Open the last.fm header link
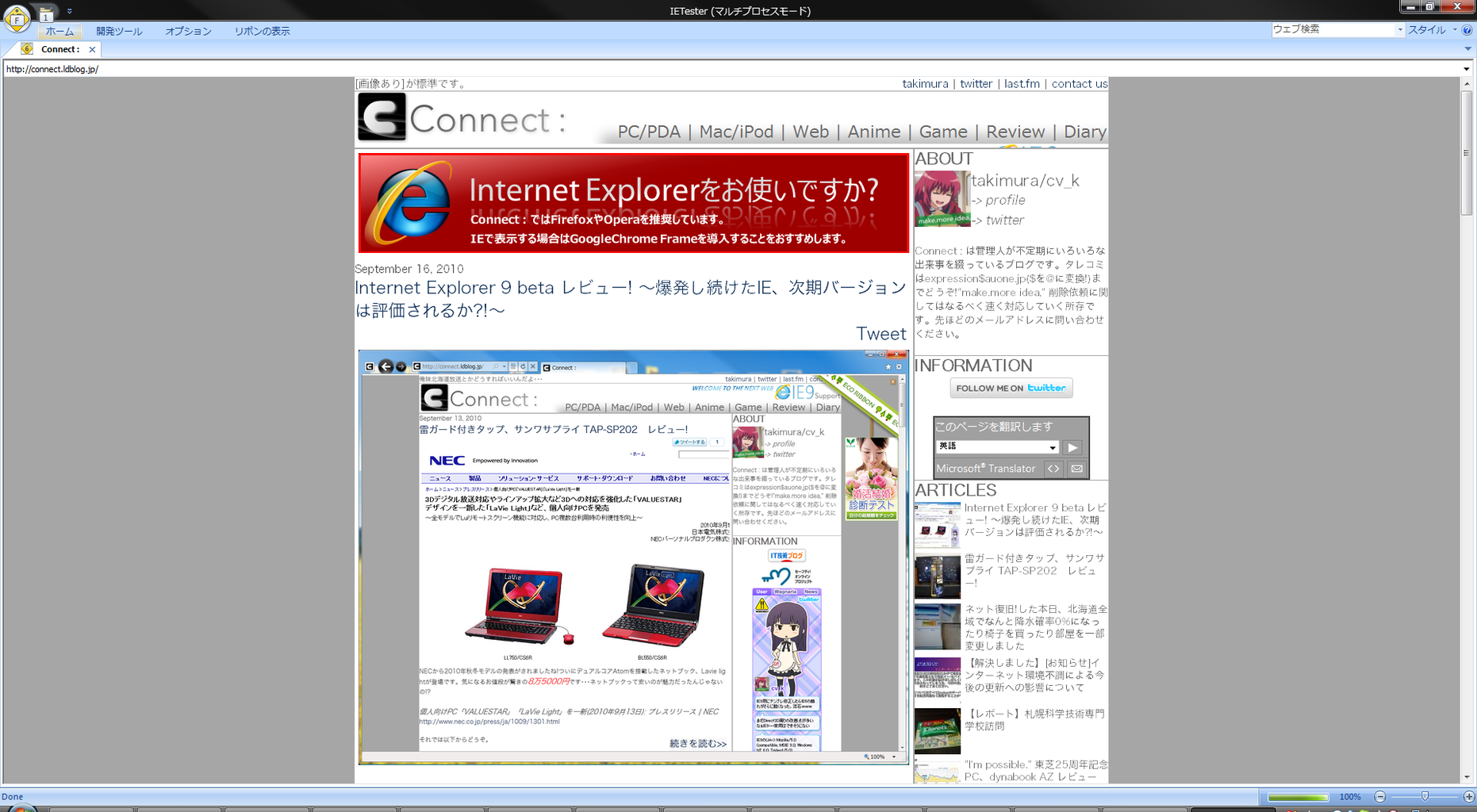Image resolution: width=1477 pixels, height=812 pixels. tap(1022, 83)
